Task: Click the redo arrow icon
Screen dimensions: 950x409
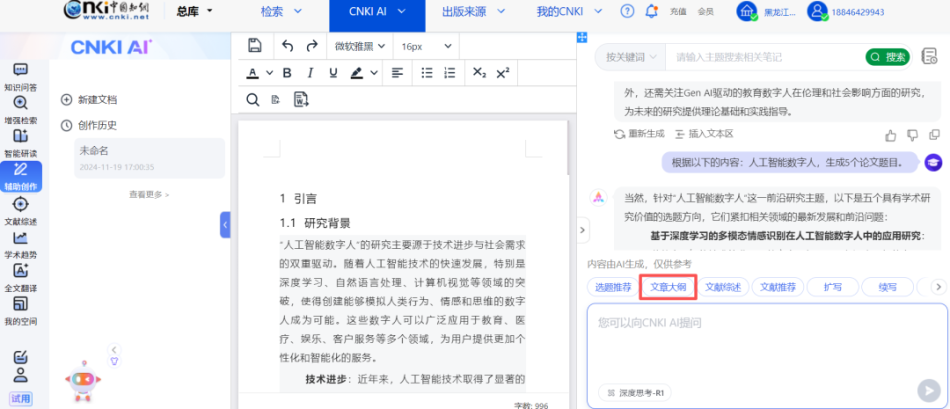Action: coord(312,46)
